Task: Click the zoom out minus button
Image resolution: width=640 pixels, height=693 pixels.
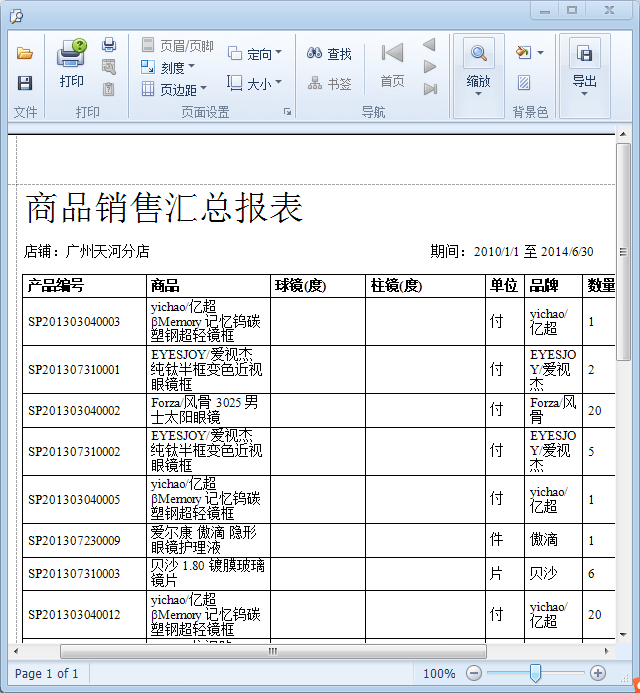Action: coord(474,673)
